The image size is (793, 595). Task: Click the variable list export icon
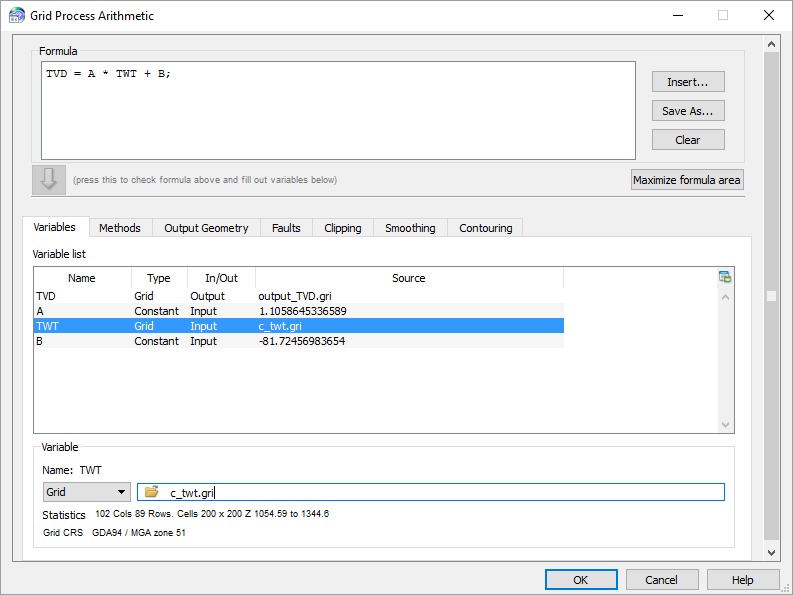coord(725,277)
